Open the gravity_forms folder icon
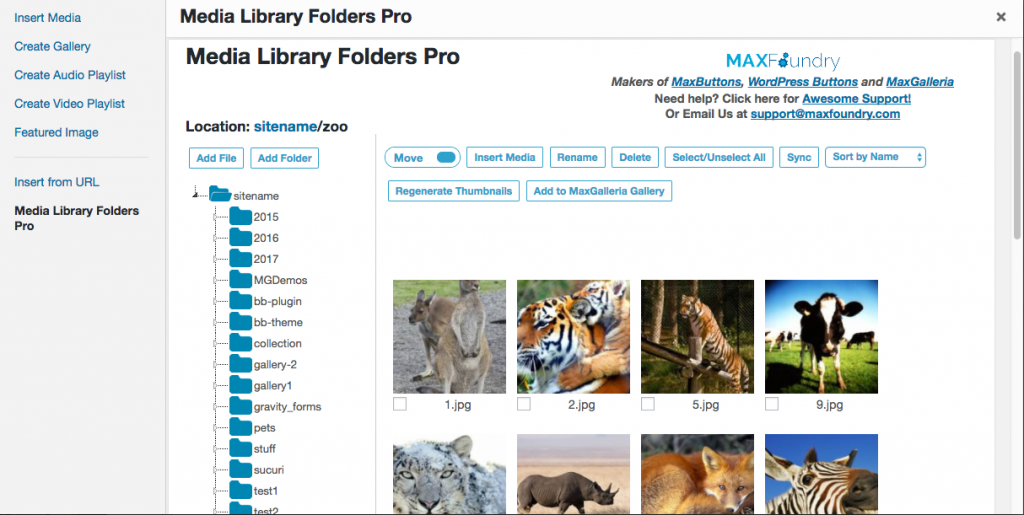Viewport: 1024px width, 515px height. tap(241, 406)
